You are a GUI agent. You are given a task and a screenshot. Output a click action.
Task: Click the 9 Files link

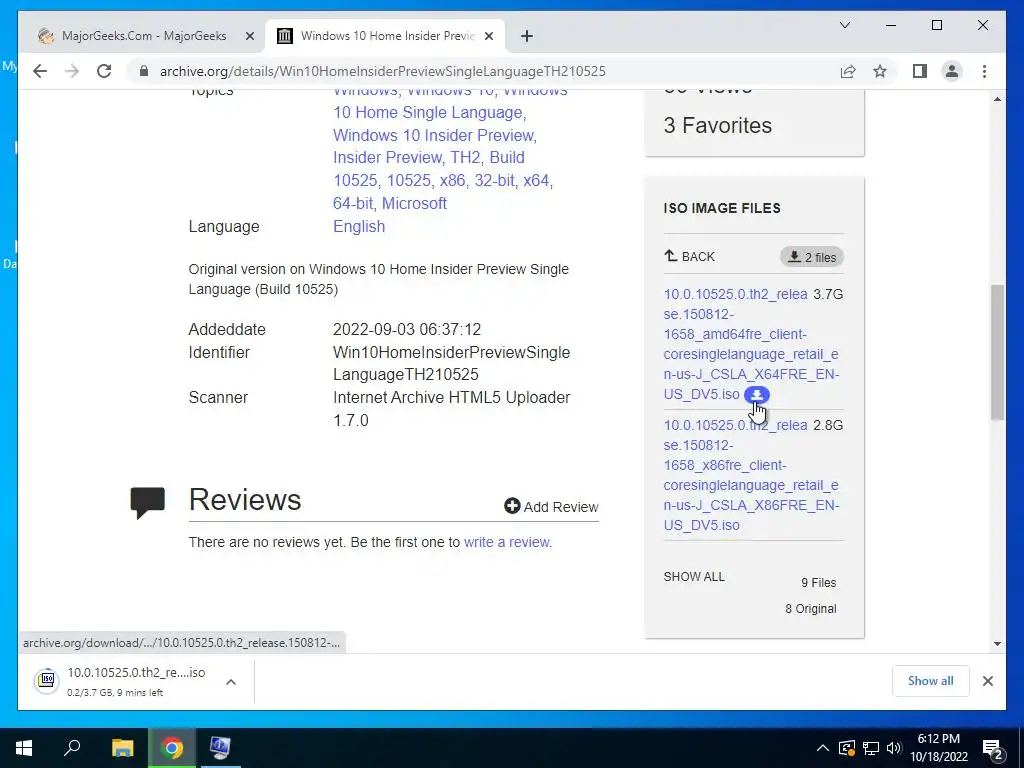click(818, 583)
